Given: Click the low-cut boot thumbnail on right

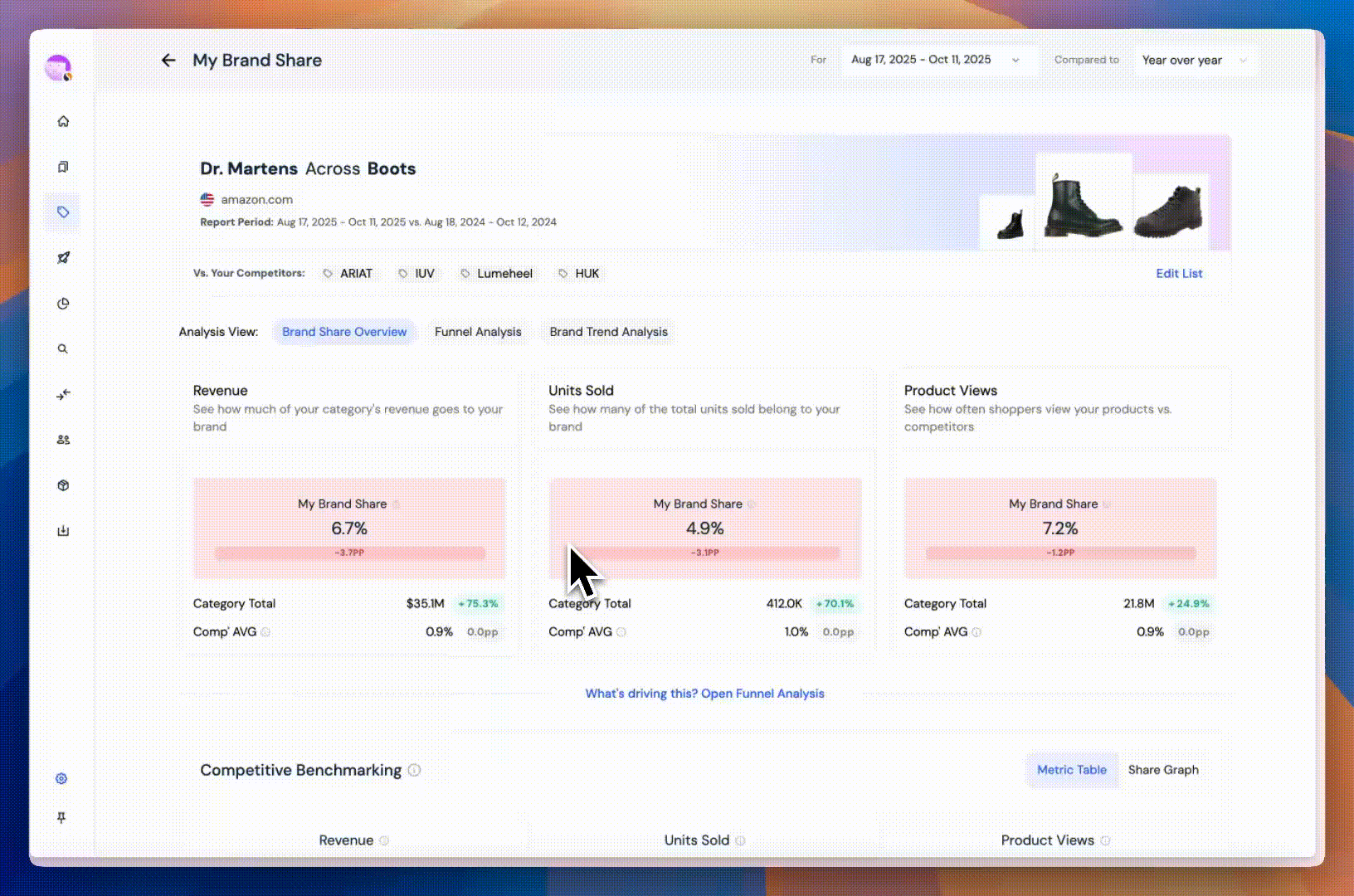Looking at the screenshot, I should pos(1170,212).
